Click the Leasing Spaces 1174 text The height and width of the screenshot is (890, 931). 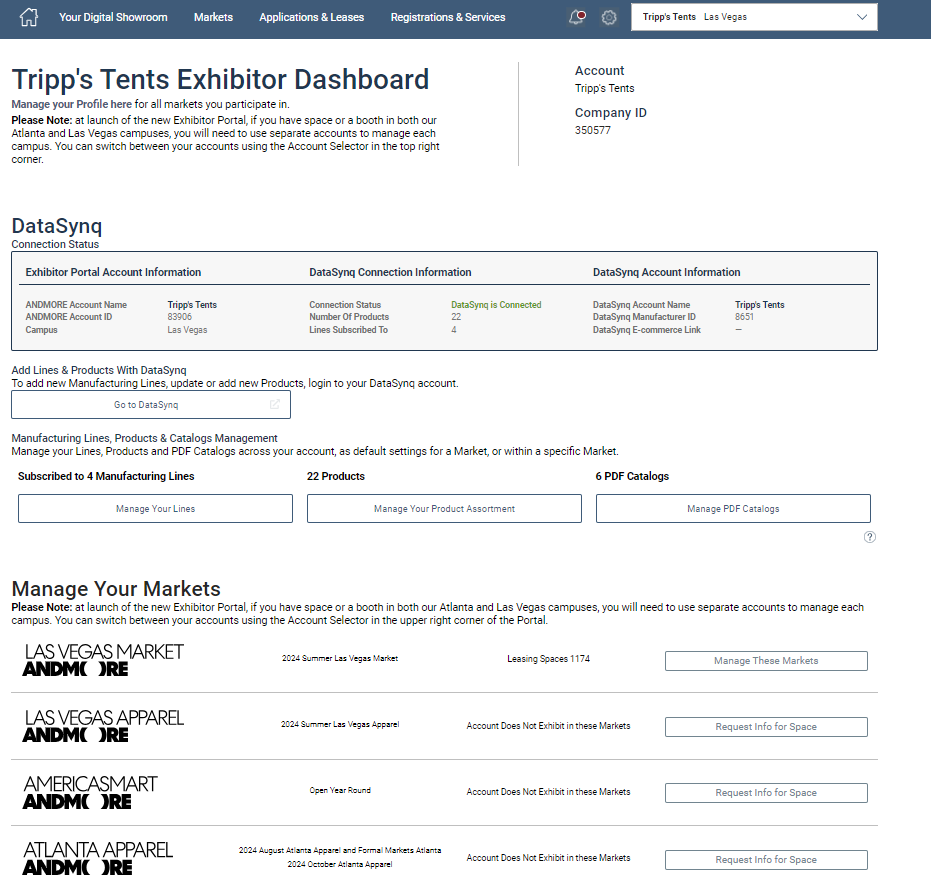coord(549,658)
